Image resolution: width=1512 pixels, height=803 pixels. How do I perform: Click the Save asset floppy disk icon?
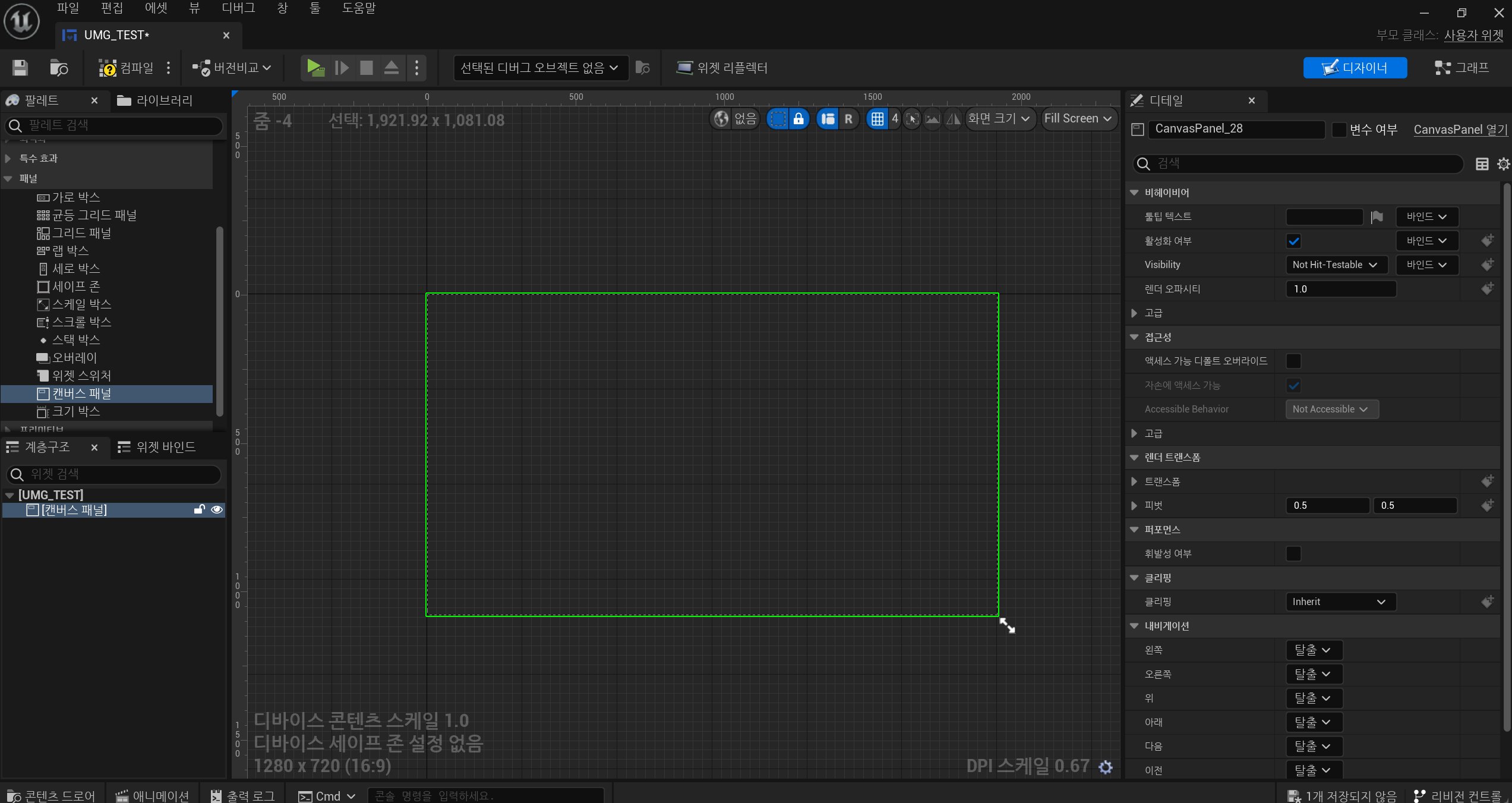(20, 68)
